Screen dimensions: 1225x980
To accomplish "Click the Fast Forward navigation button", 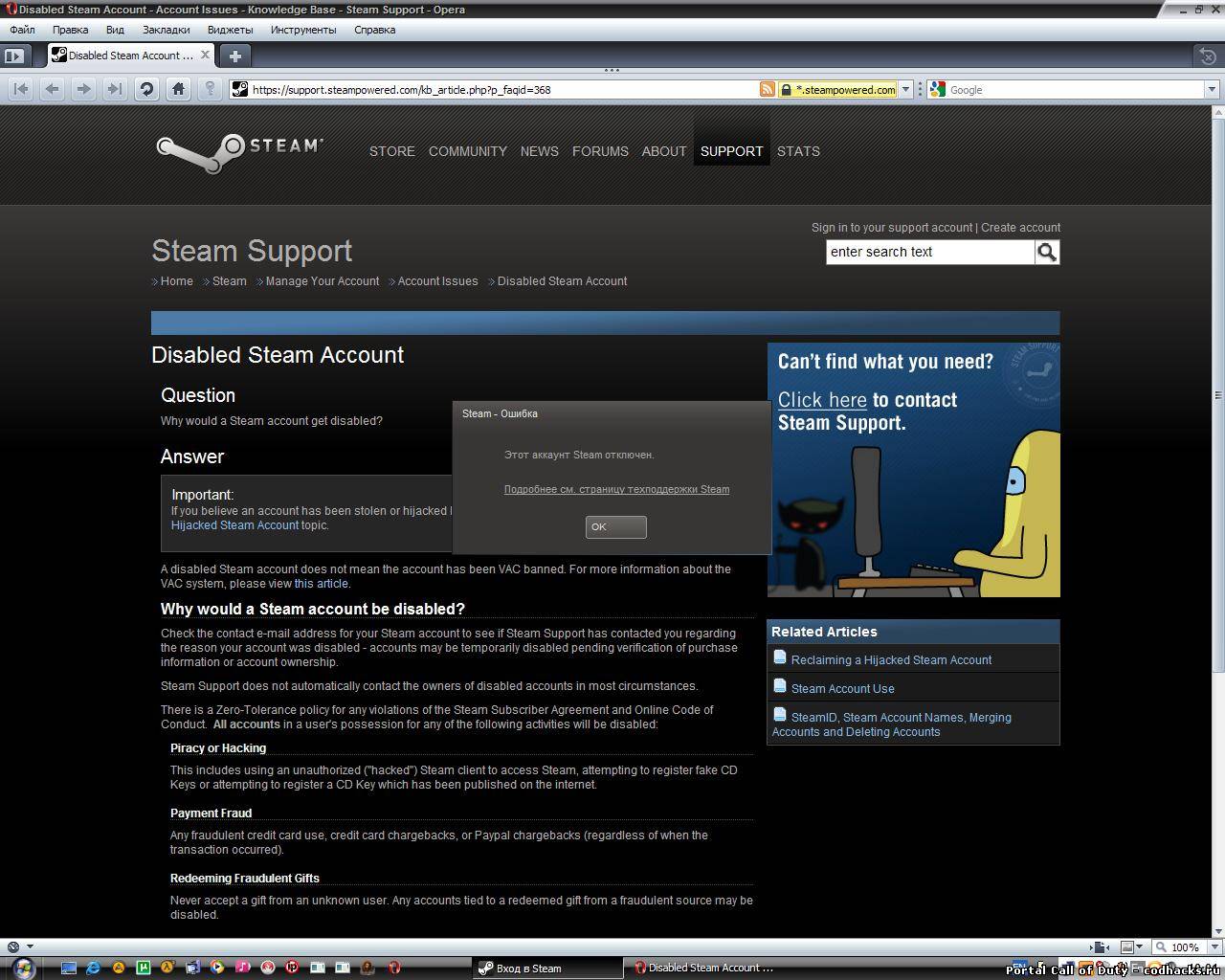I will tap(115, 89).
